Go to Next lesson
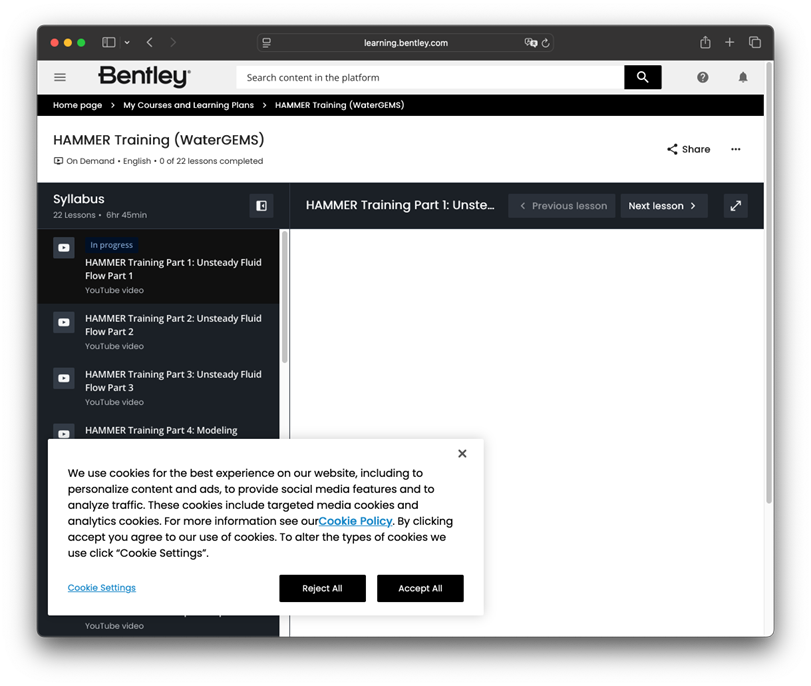811x686 pixels. coord(664,206)
